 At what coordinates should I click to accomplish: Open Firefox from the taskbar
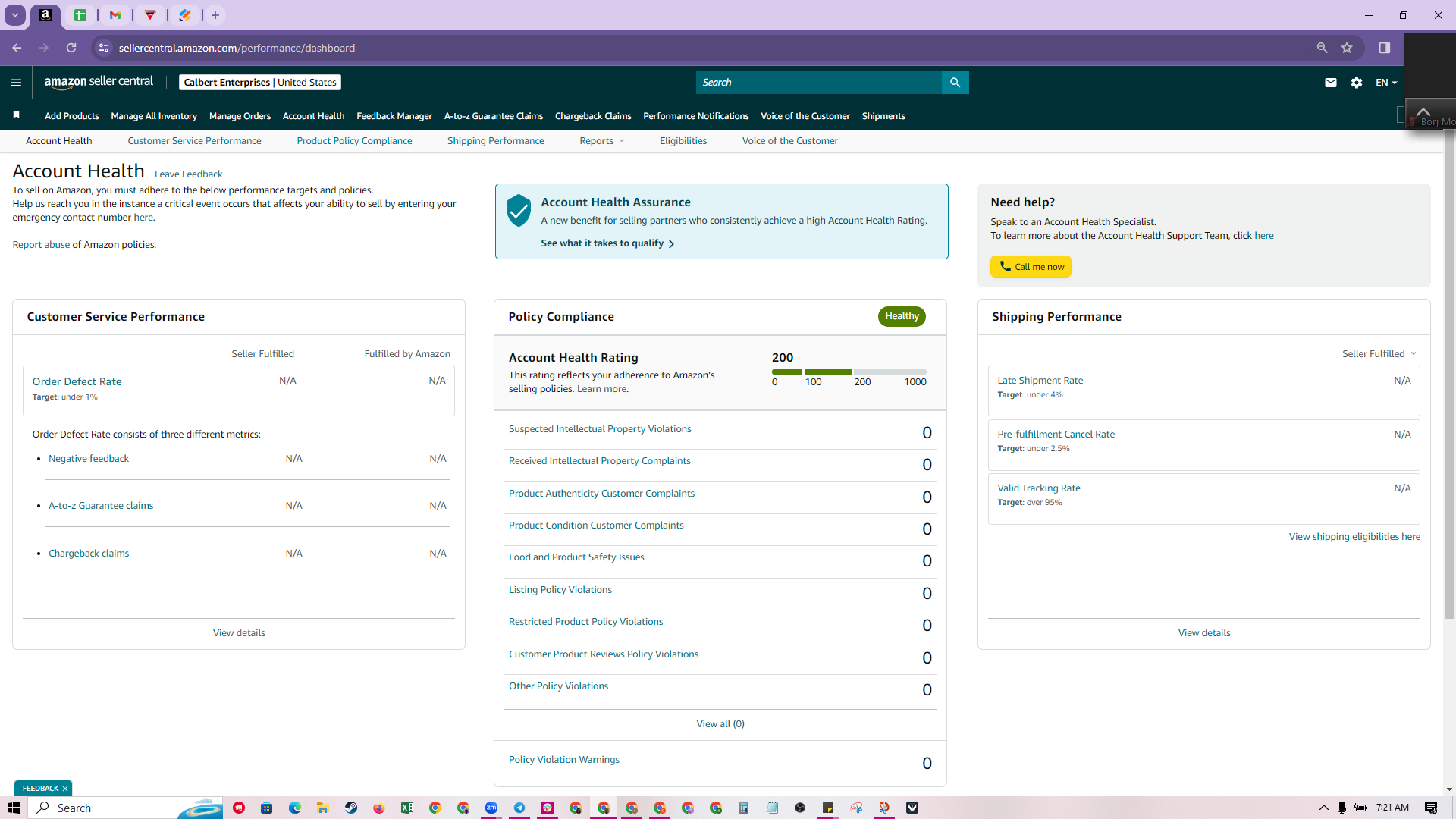(x=379, y=808)
